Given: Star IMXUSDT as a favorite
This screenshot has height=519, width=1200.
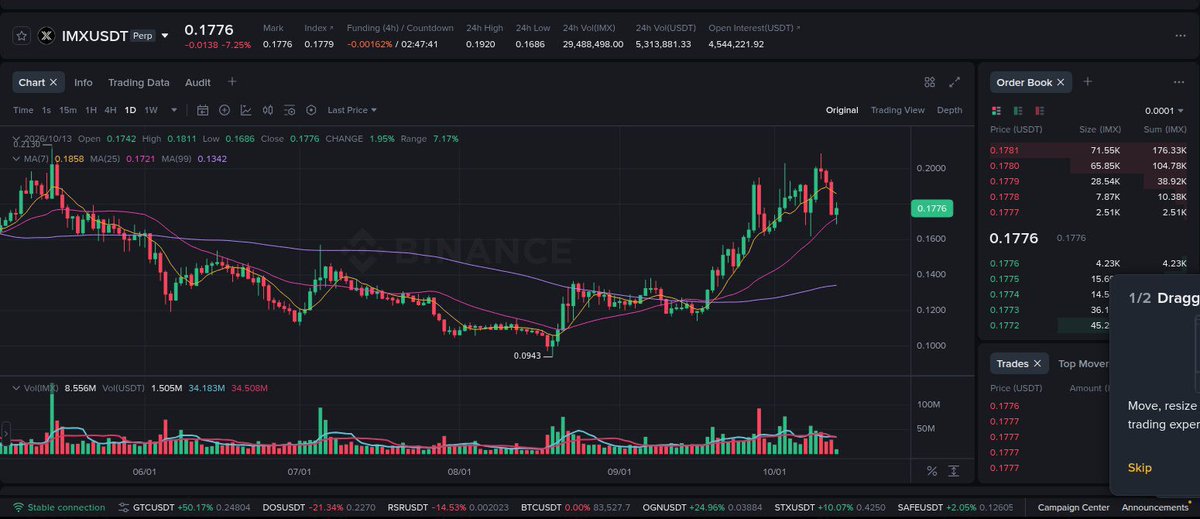Looking at the screenshot, I should tap(20, 36).
